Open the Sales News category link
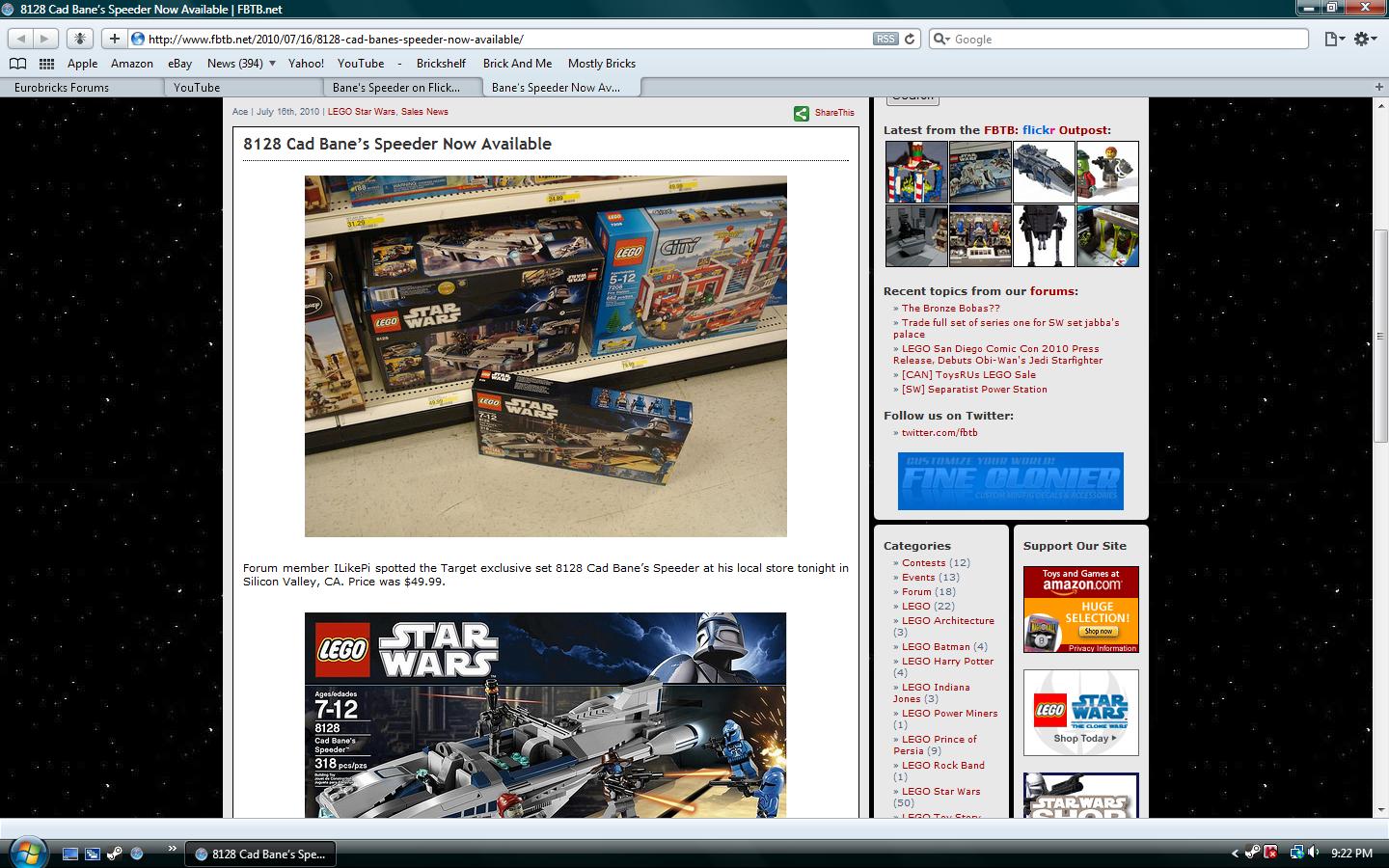Image resolution: width=1389 pixels, height=868 pixels. point(424,112)
